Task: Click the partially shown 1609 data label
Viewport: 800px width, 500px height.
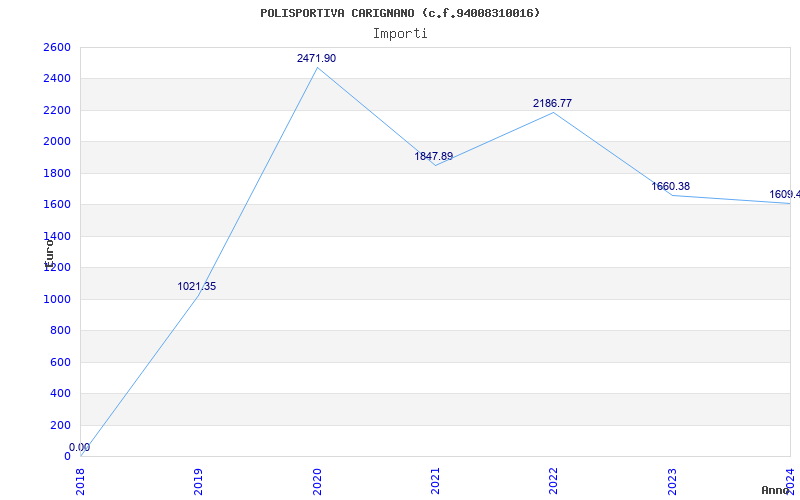Action: pyautogui.click(x=785, y=194)
